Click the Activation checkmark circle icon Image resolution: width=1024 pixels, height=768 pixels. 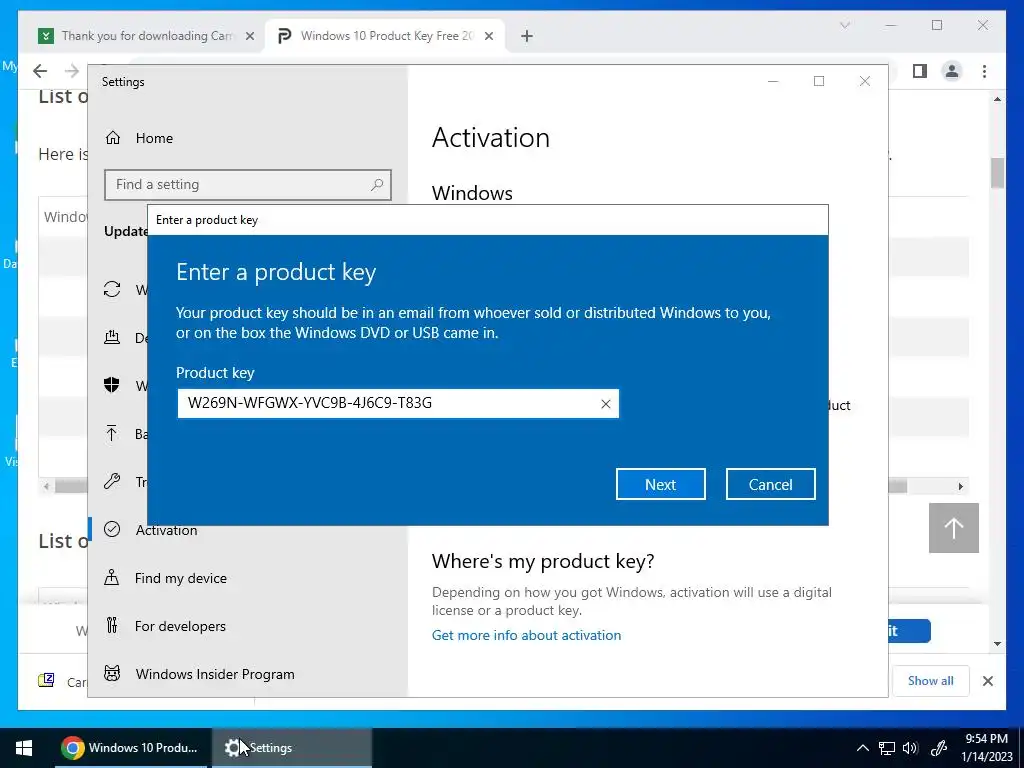pos(112,529)
